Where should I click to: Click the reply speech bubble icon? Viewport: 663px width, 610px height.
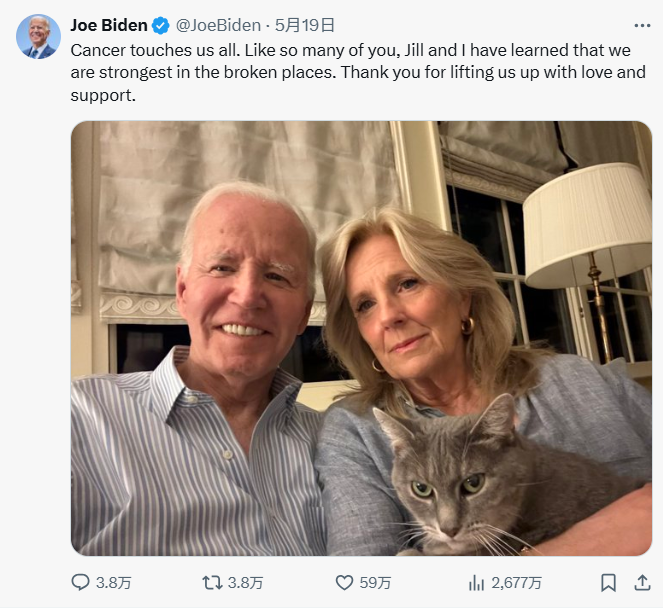[81, 582]
